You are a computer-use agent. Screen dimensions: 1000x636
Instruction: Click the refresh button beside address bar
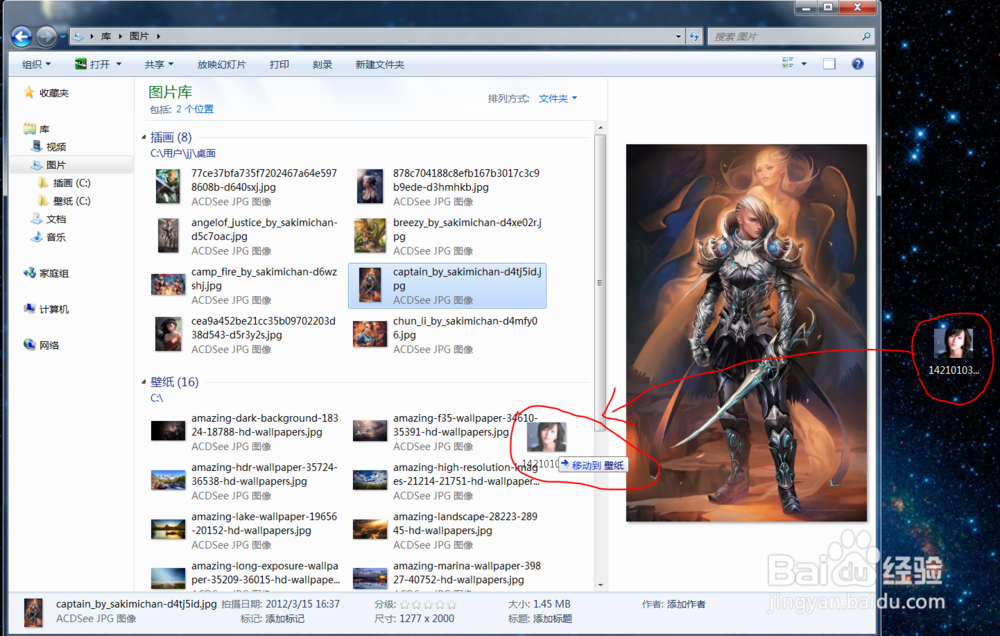[694, 36]
